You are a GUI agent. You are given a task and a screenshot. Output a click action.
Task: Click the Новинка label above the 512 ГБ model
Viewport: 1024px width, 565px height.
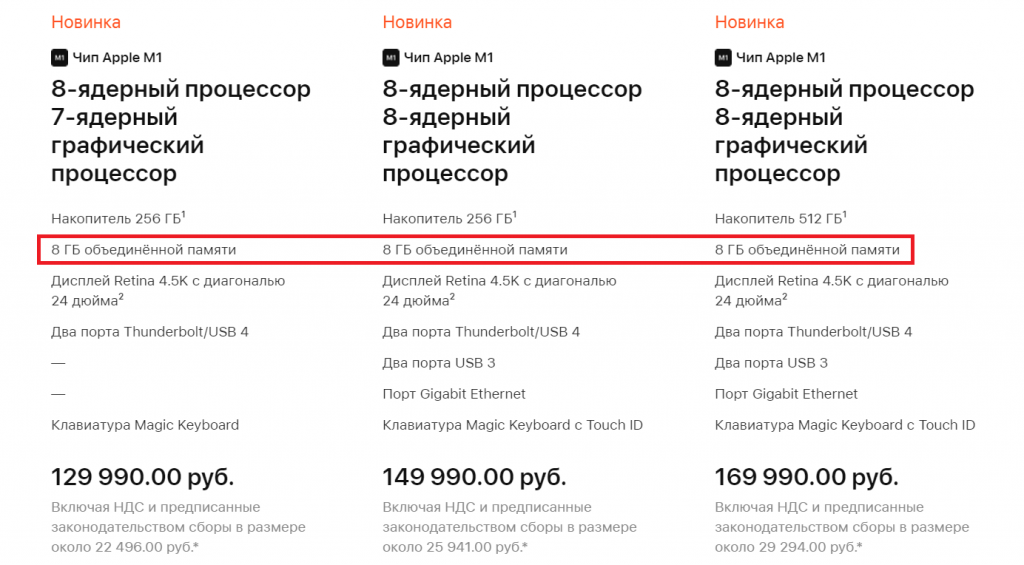click(x=749, y=22)
